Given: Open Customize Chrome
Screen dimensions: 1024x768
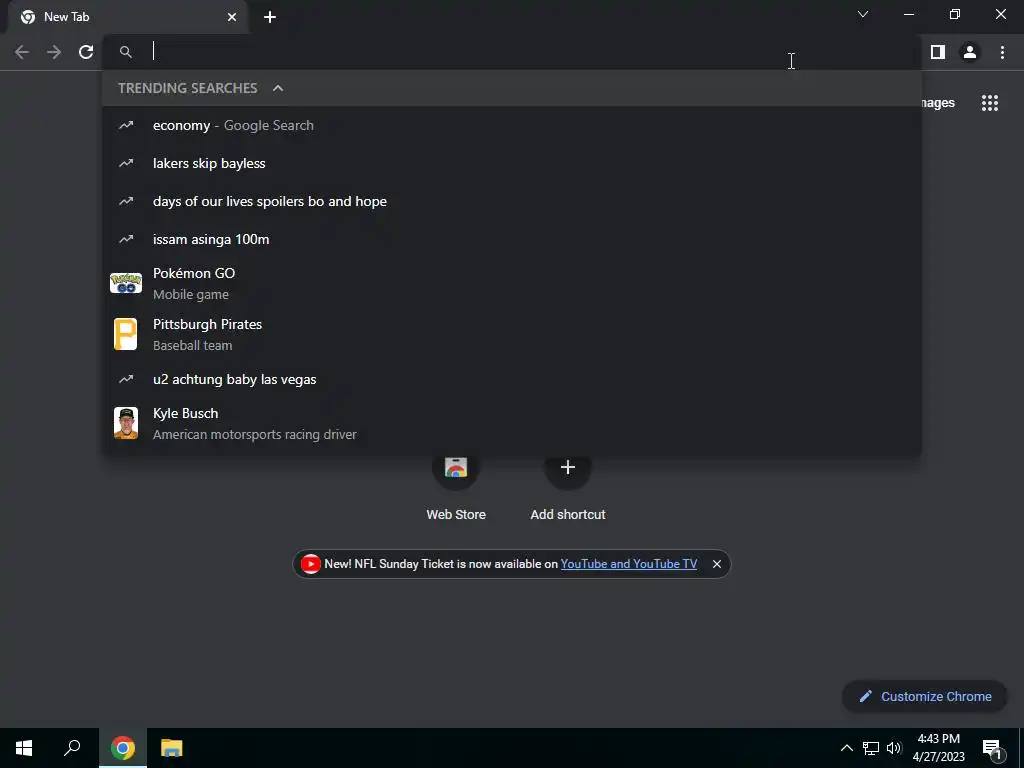Looking at the screenshot, I should click(924, 696).
